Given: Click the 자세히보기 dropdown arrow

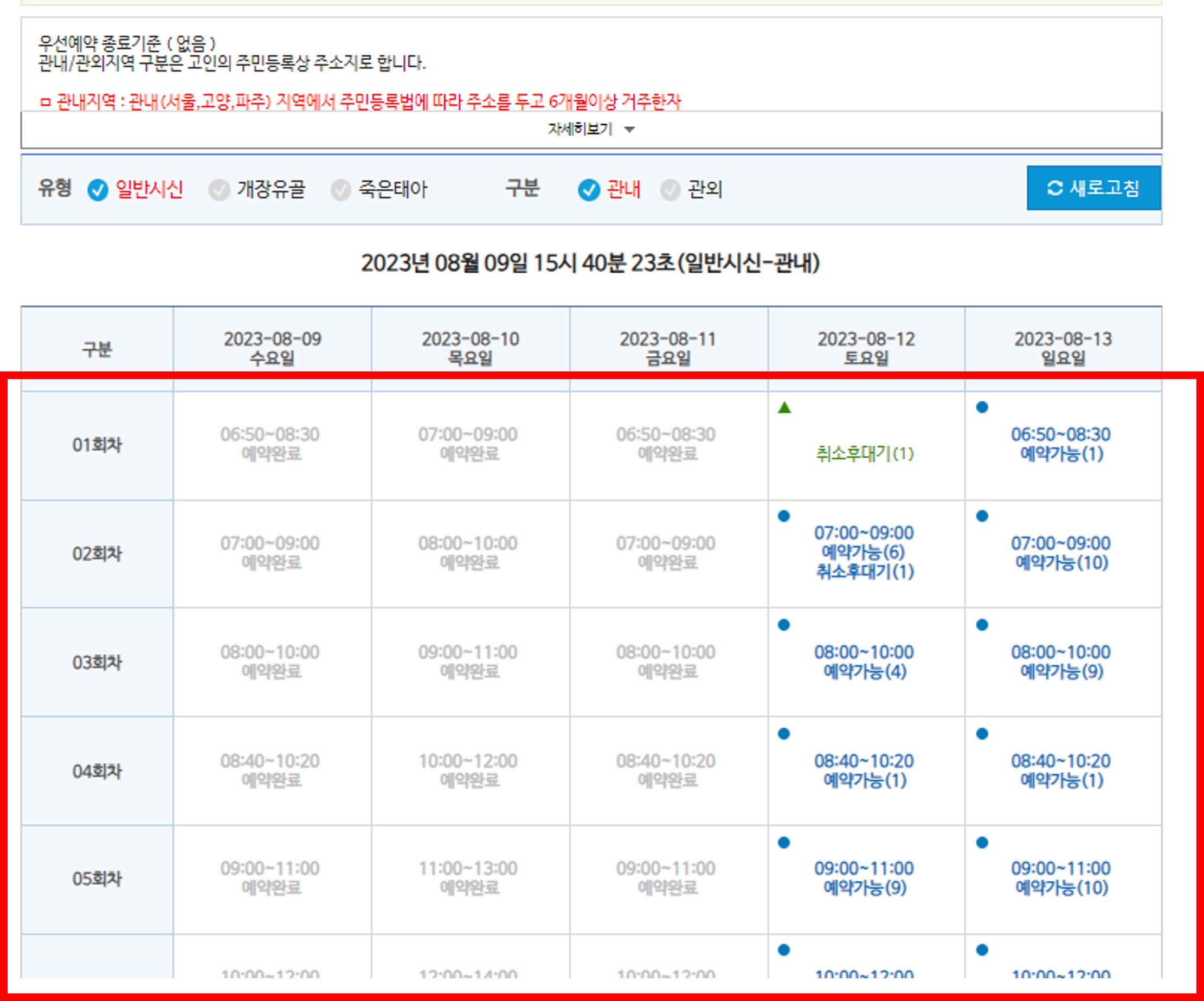Looking at the screenshot, I should click(629, 130).
